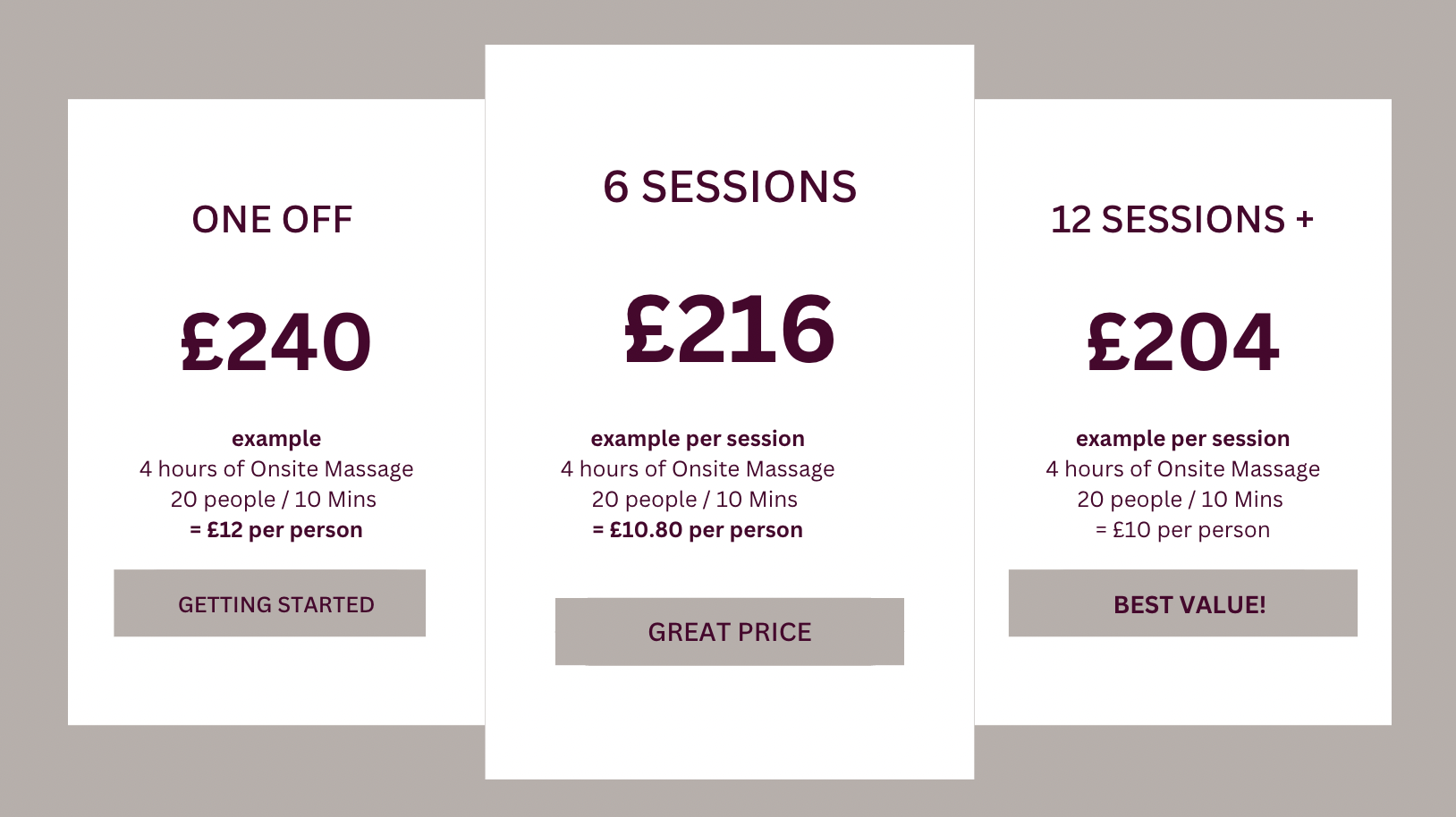Screen dimensions: 1456x817
Task: Click '20 people / 10 Mins' under £216
Action: point(695,500)
